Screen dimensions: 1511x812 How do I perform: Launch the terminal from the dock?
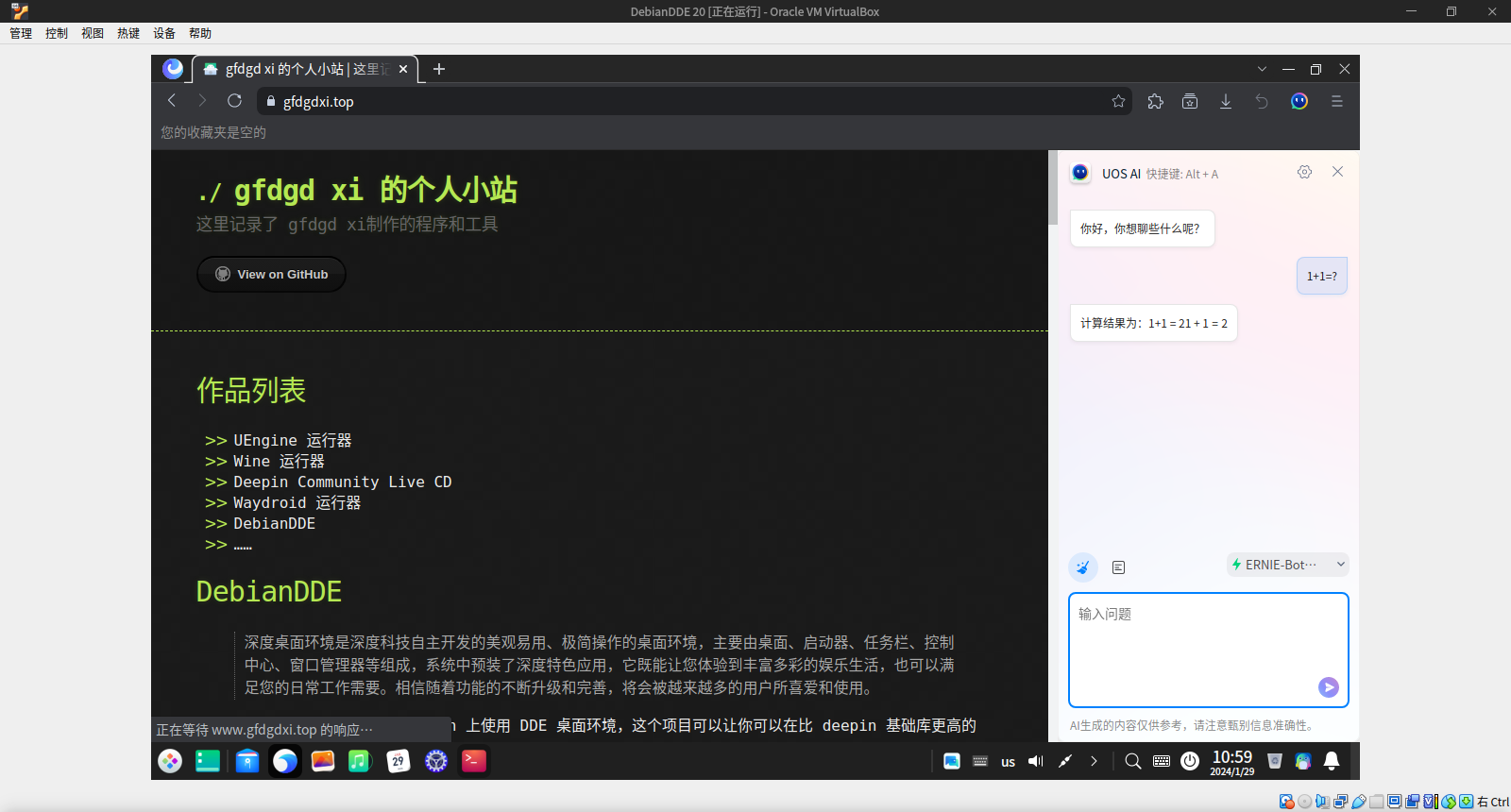tap(474, 761)
